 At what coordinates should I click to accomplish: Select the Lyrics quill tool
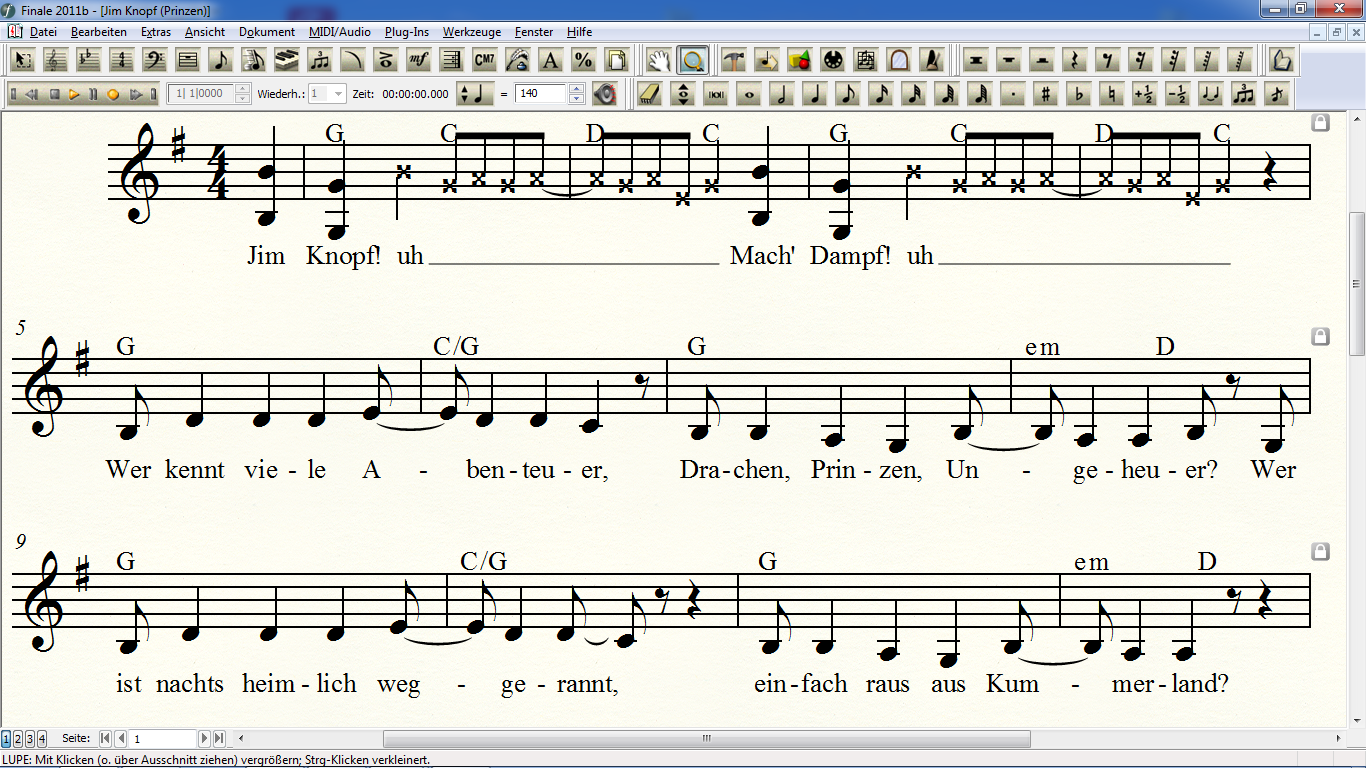518,60
